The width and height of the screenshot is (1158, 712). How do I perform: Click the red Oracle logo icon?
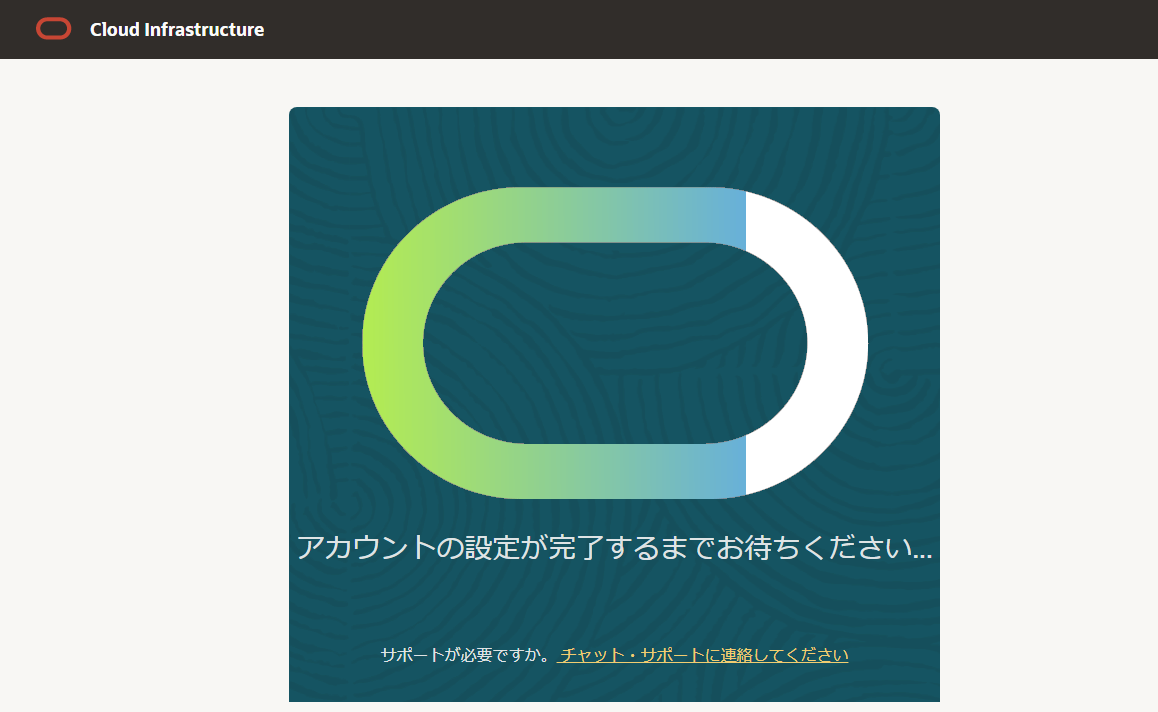54,29
